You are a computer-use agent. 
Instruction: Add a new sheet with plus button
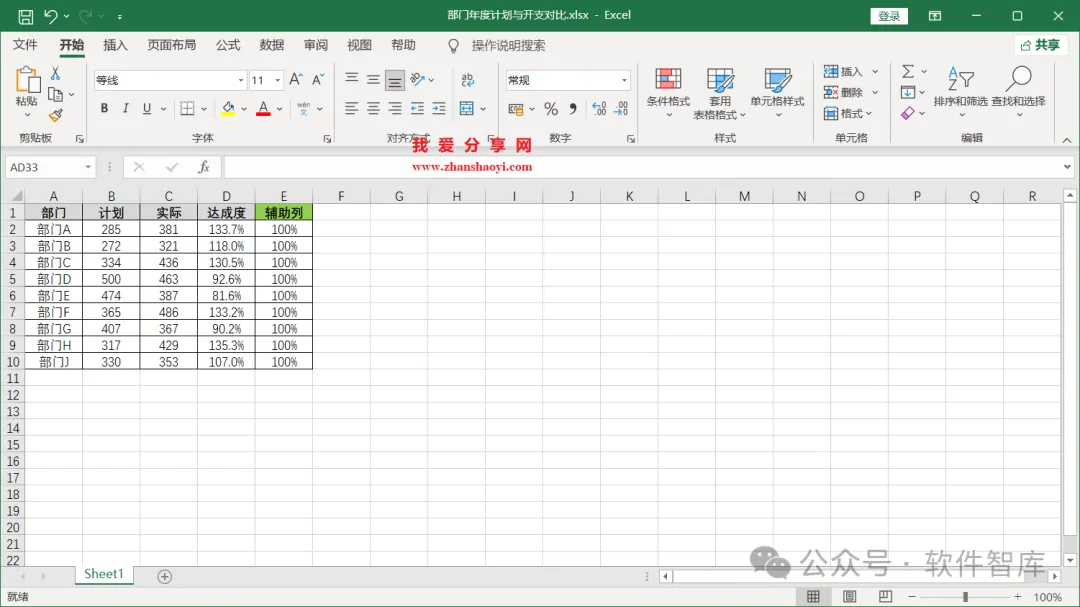click(165, 577)
